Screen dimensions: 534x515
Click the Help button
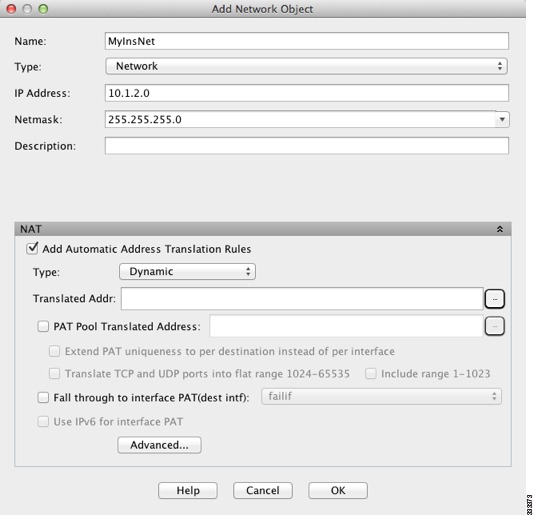click(x=188, y=490)
